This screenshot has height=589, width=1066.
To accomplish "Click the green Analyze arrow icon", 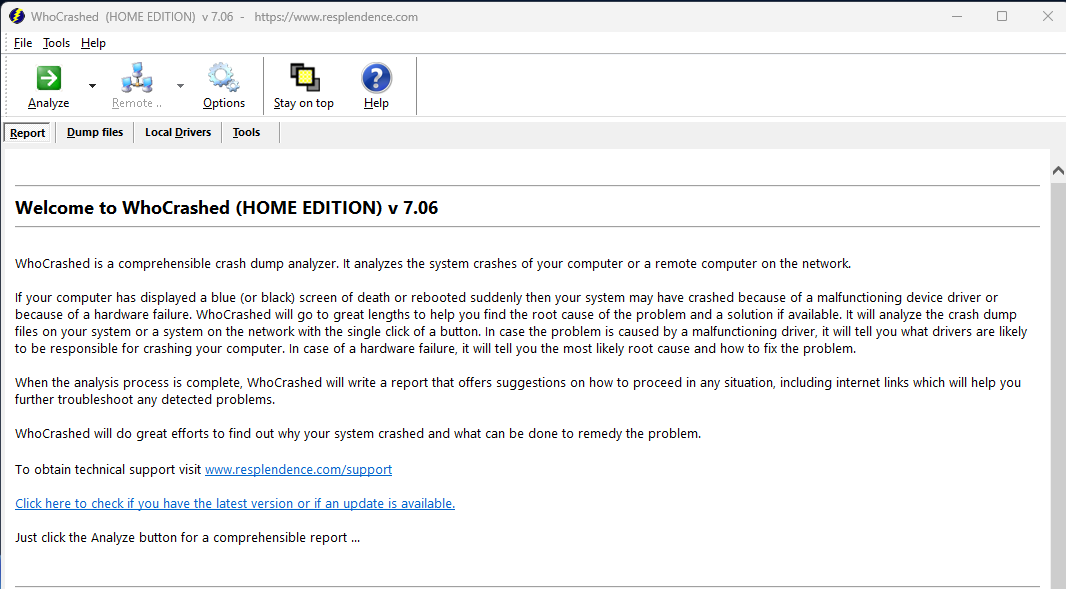I will pos(48,78).
